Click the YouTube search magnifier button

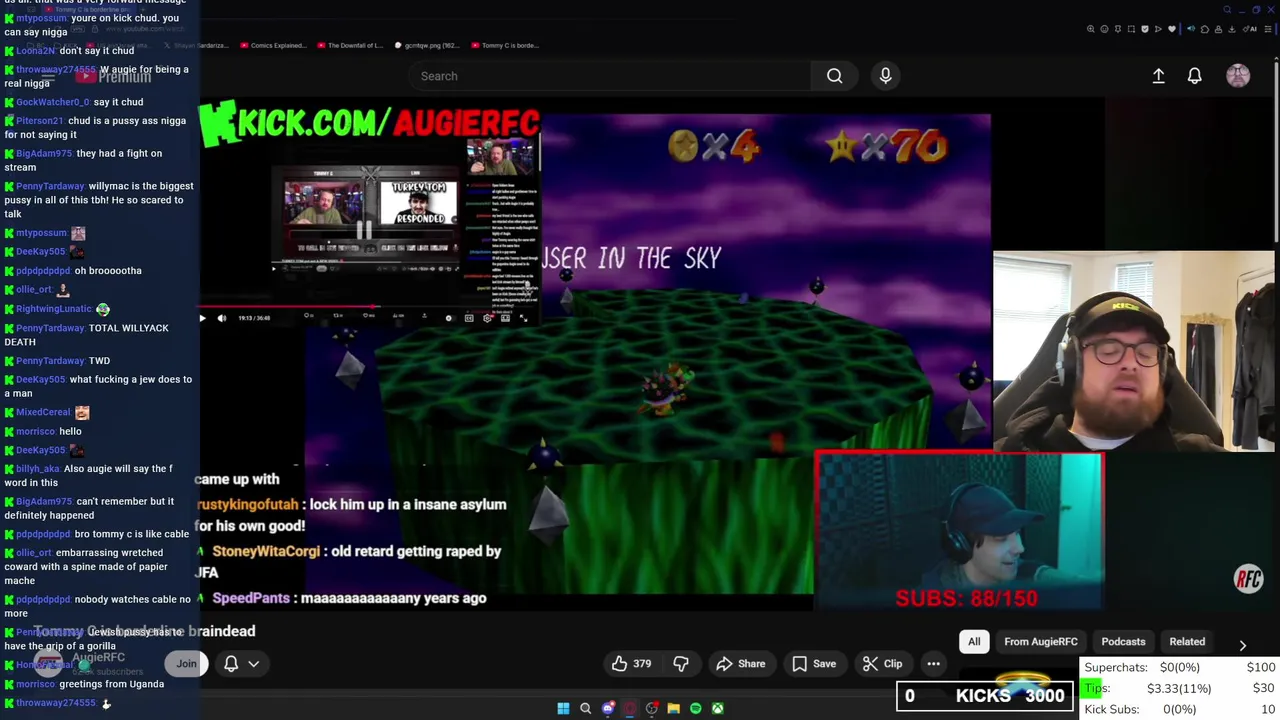tap(834, 76)
